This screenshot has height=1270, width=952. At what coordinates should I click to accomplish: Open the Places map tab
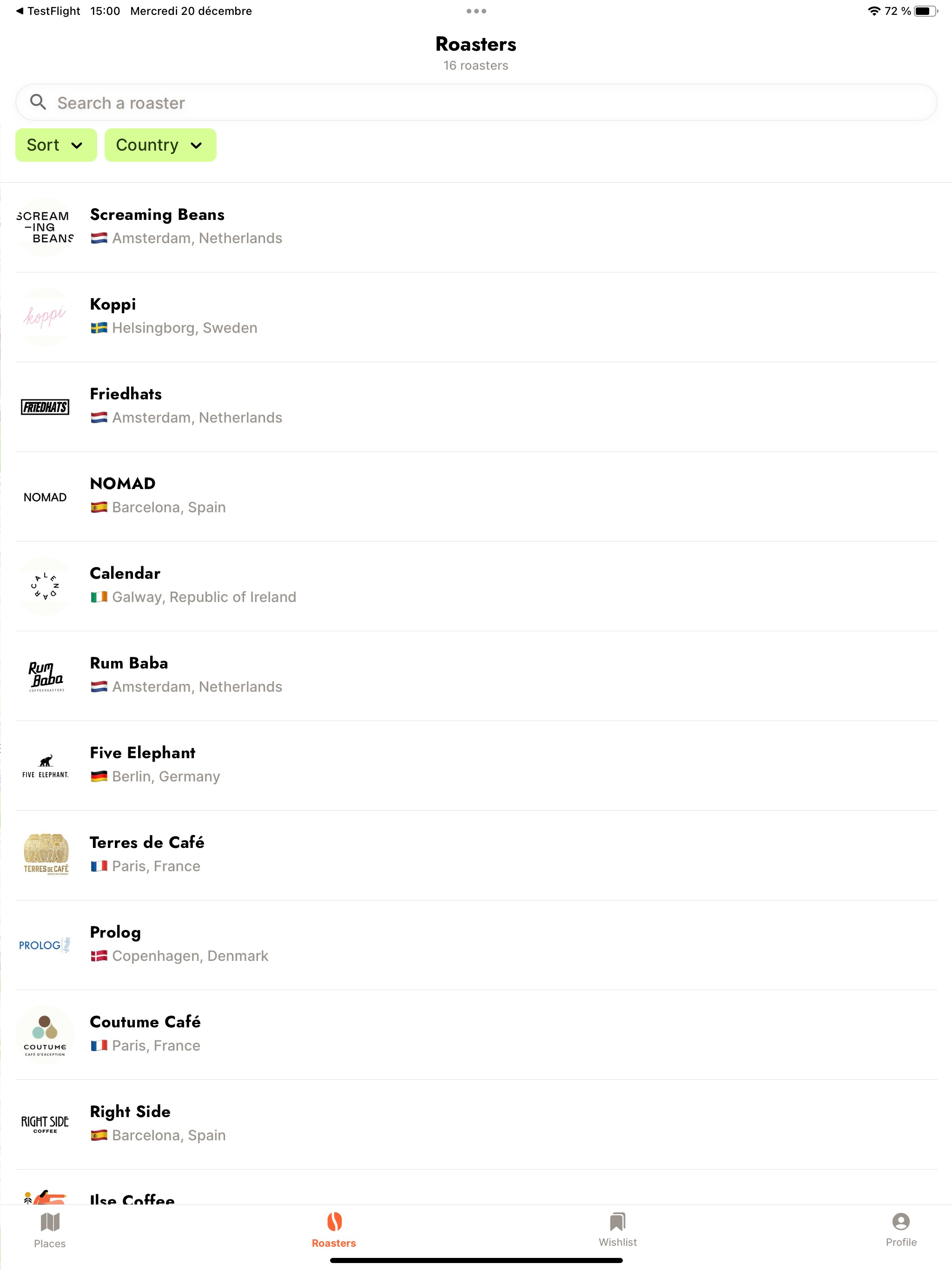49,1231
